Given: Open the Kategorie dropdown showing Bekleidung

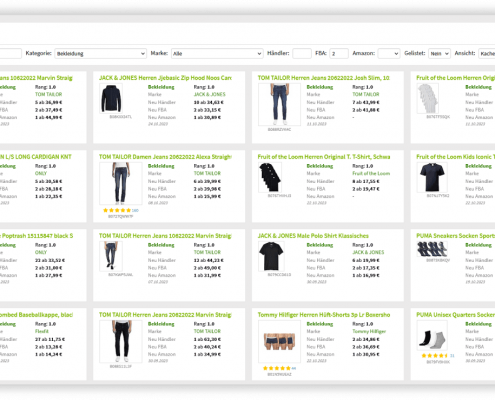Looking at the screenshot, I should click(100, 53).
